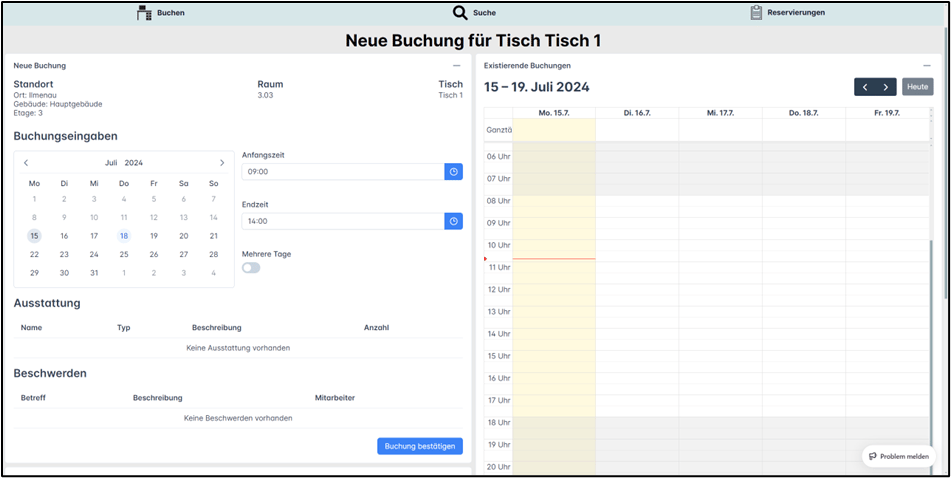Screen dimensions: 951x478
Task: Select July 29 in the date picker
Action: point(34,273)
